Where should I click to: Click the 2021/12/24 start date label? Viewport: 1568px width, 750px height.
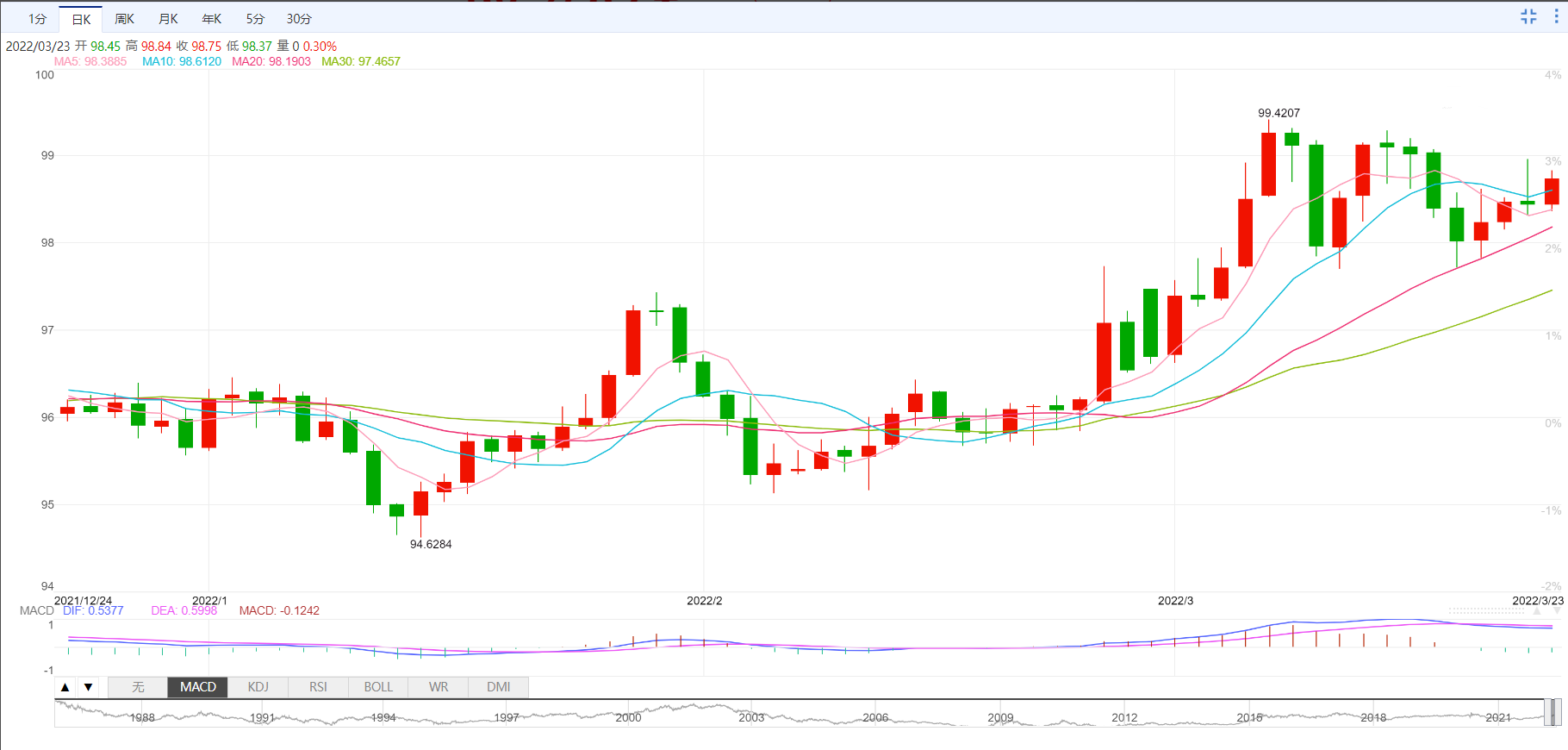[83, 601]
